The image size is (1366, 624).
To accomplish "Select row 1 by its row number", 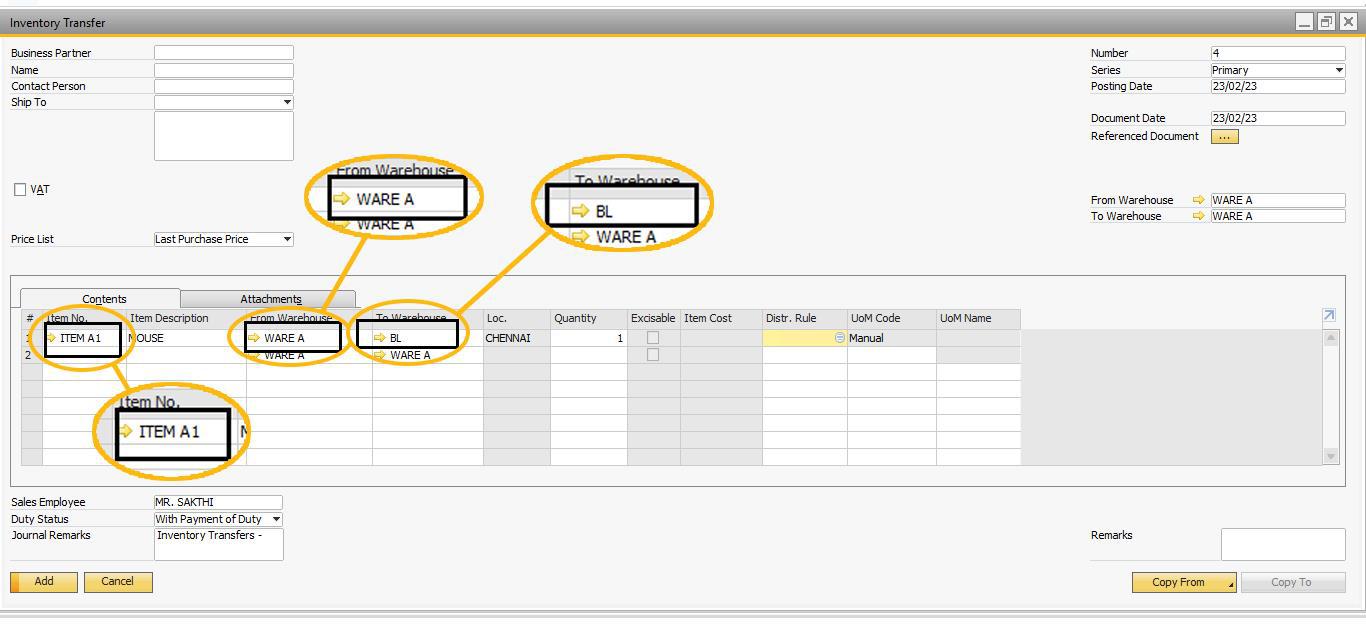I will 32,338.
